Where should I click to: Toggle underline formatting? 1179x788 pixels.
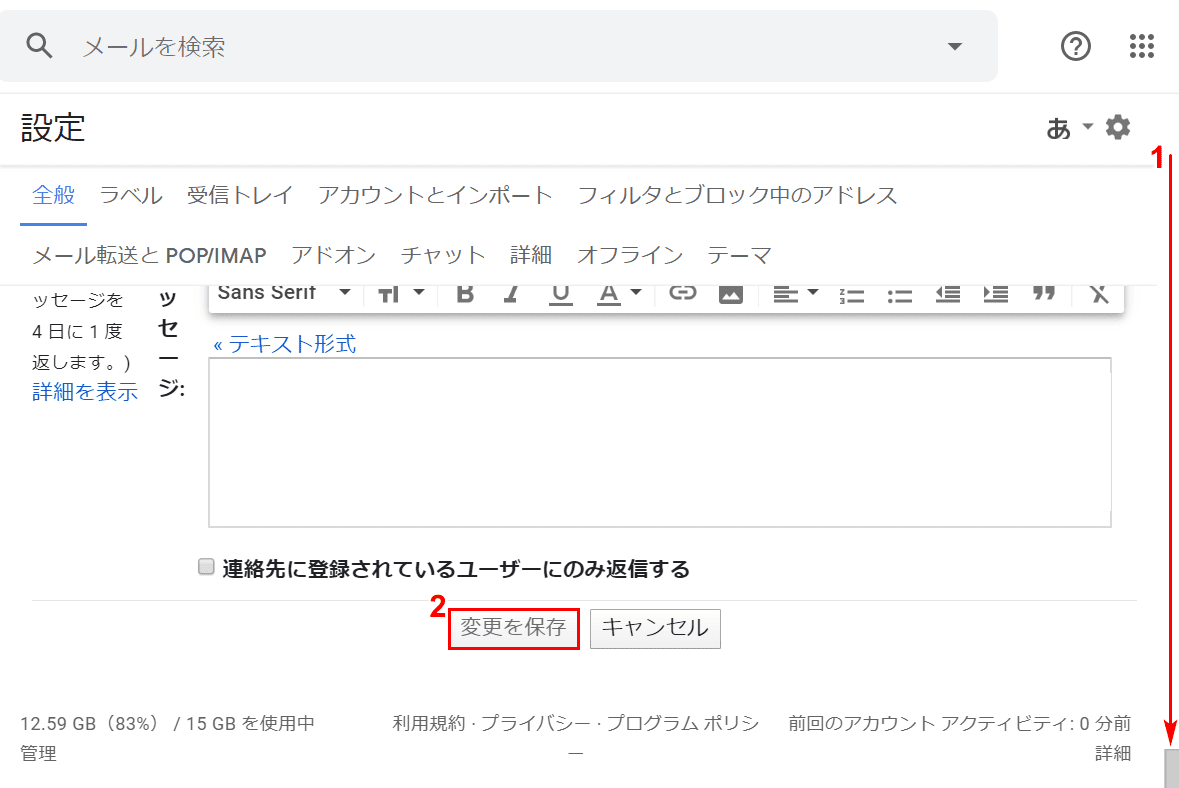[x=560, y=294]
